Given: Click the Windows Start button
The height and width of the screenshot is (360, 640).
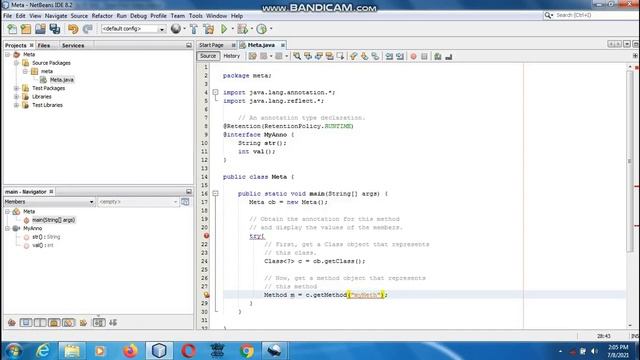Looking at the screenshot, I should [14, 351].
